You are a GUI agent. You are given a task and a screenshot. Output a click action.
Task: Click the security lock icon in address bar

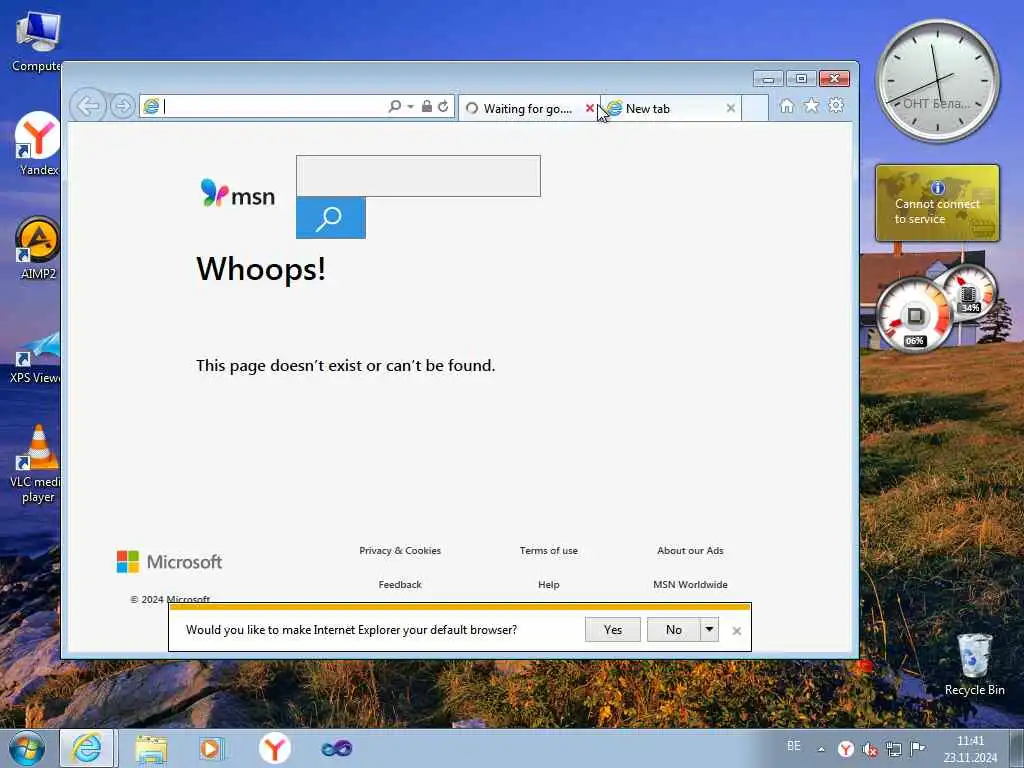coord(426,106)
